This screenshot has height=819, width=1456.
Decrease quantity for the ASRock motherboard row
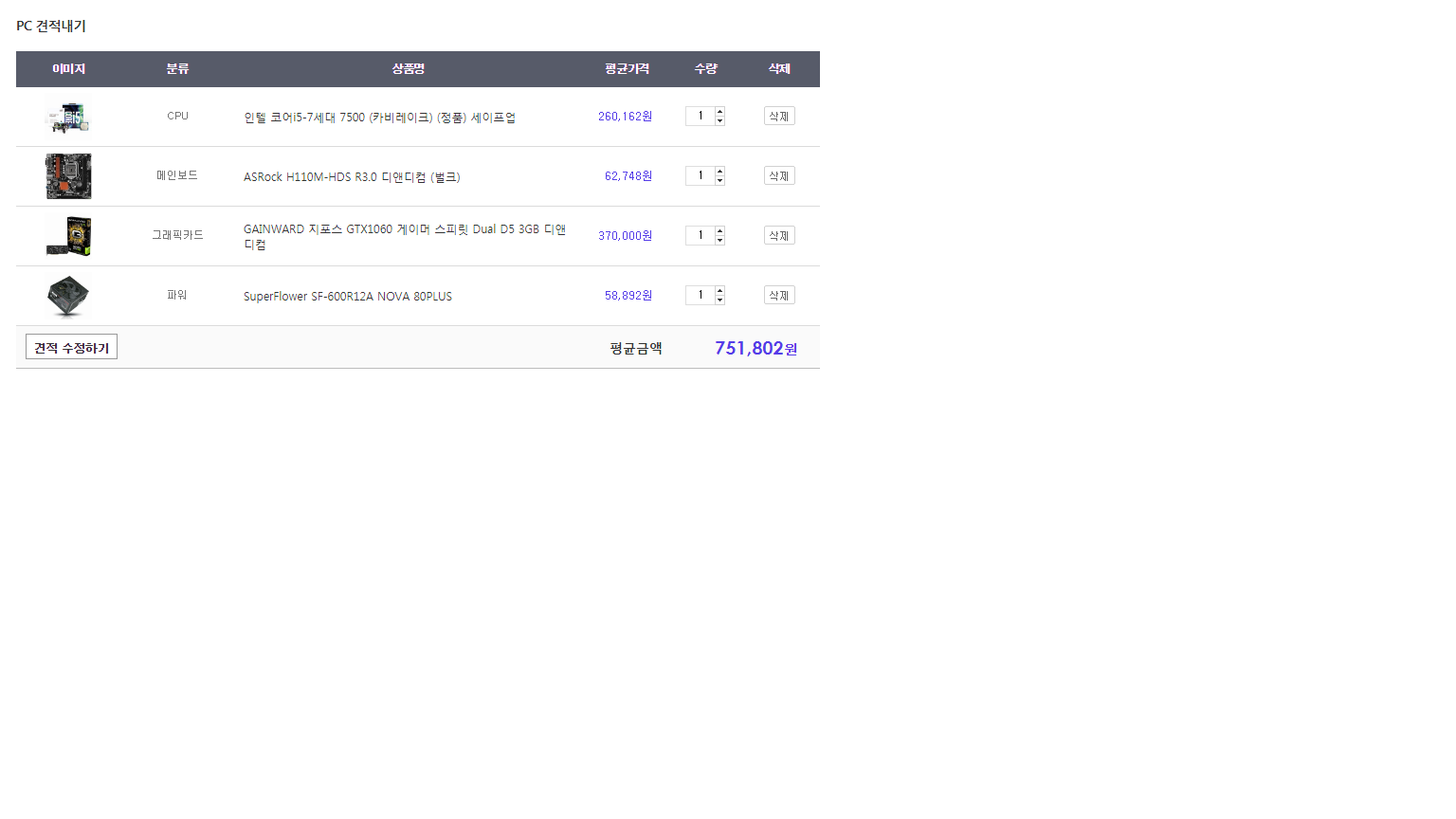tap(719, 180)
